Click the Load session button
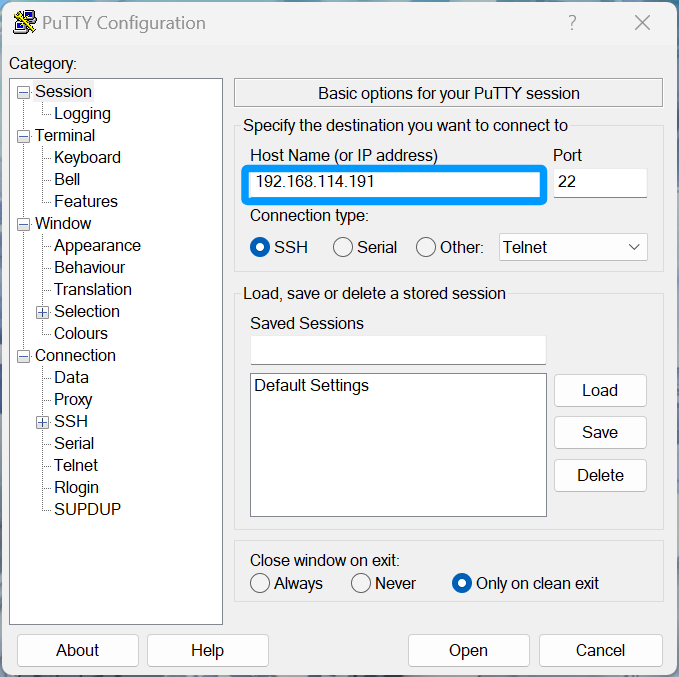 coord(599,391)
